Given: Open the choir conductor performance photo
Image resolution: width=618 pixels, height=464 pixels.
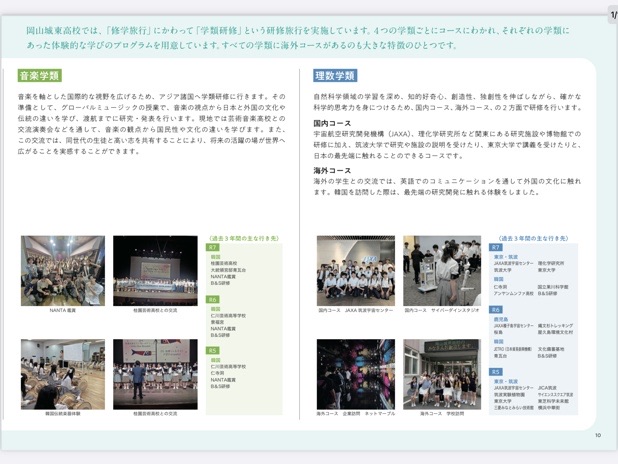Looking at the screenshot, I should click(x=155, y=374).
